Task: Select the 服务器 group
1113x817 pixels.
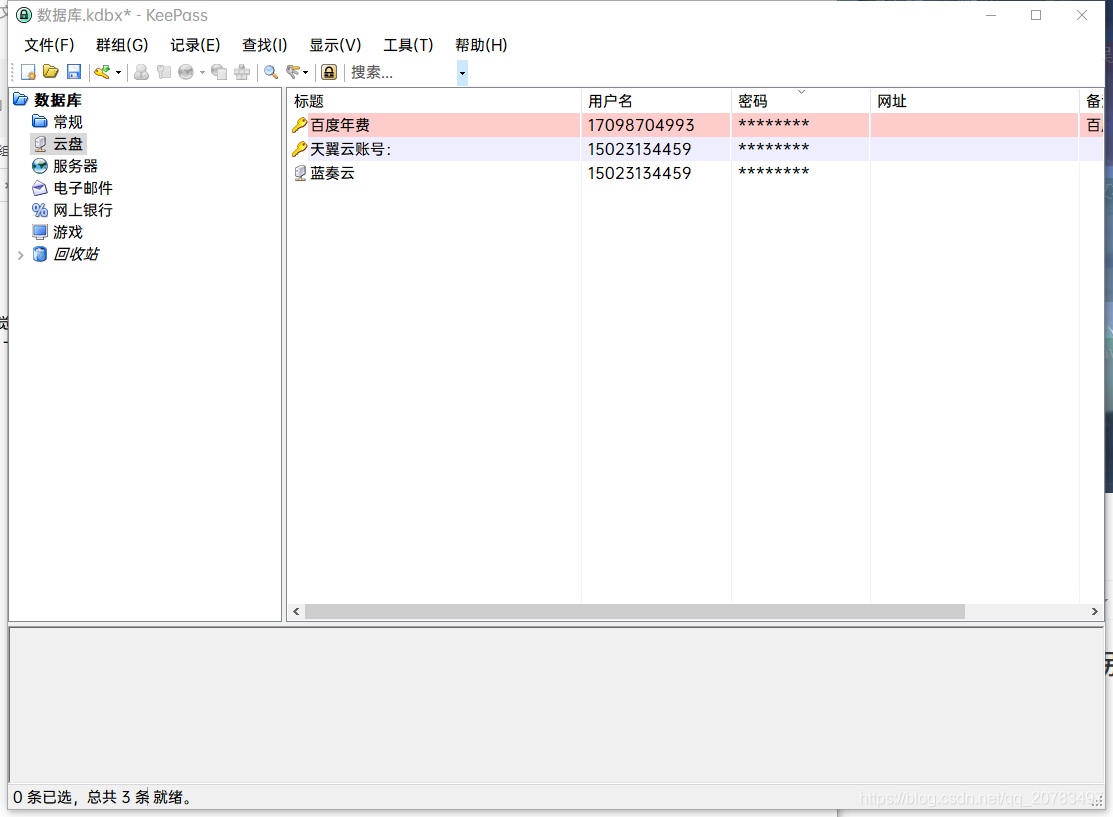Action: pyautogui.click(x=75, y=166)
